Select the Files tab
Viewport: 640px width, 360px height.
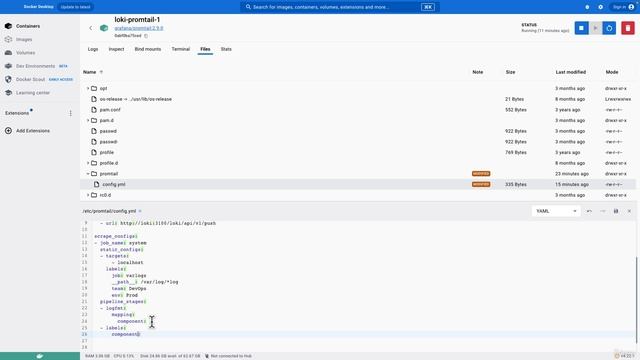[x=205, y=49]
